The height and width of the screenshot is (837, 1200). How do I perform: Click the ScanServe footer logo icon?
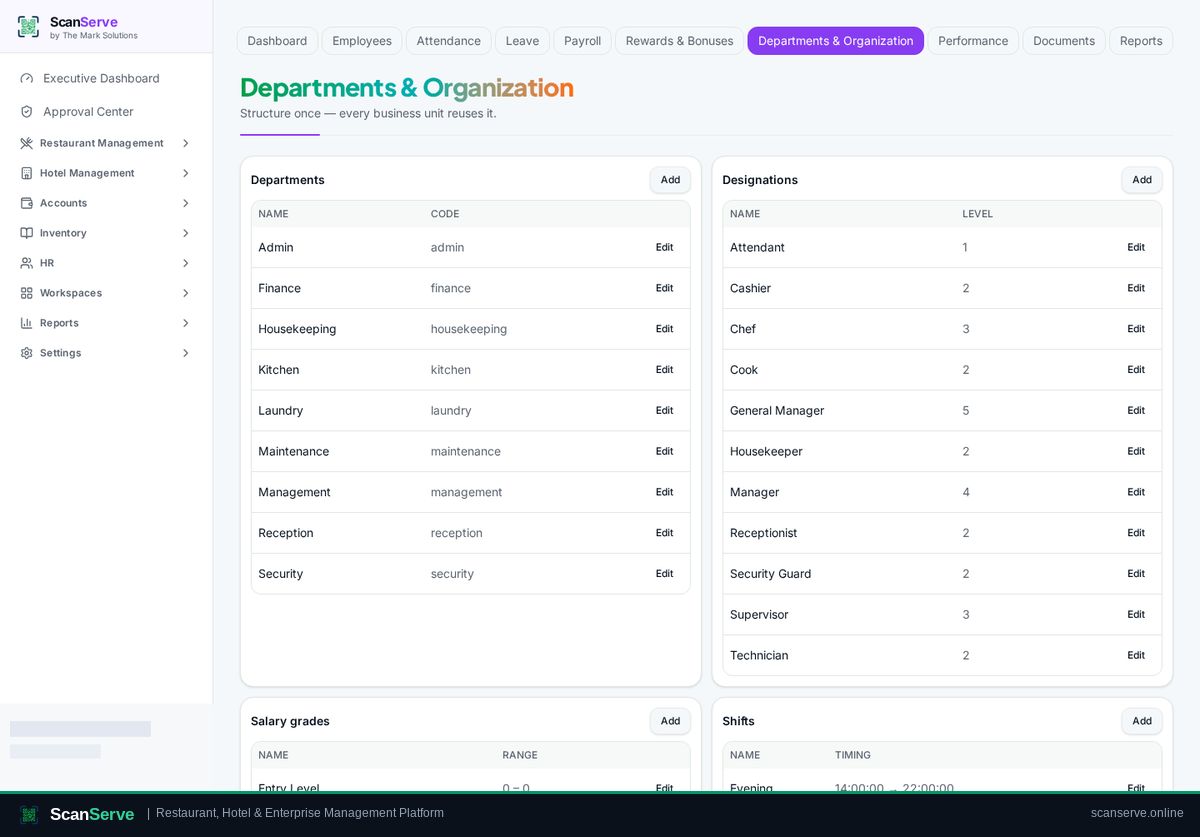pos(29,814)
